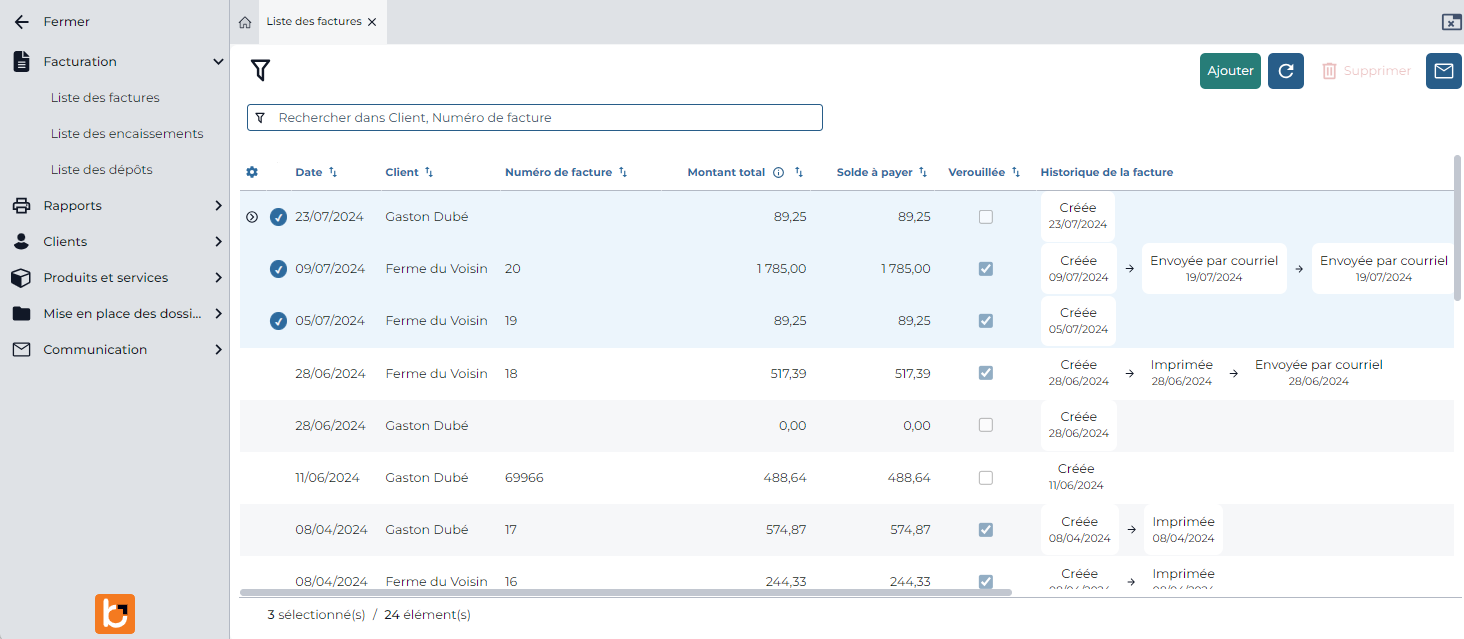Viewport: 1464px width, 639px height.
Task: Click the envelope email button top right
Action: point(1444,71)
